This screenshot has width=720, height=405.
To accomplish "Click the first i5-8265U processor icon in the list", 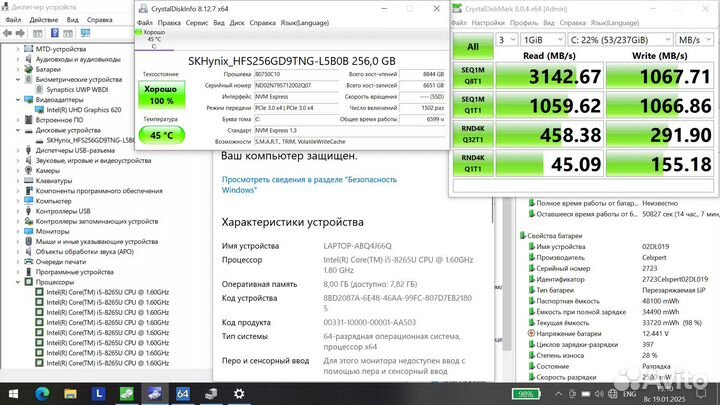I will click(x=39, y=292).
